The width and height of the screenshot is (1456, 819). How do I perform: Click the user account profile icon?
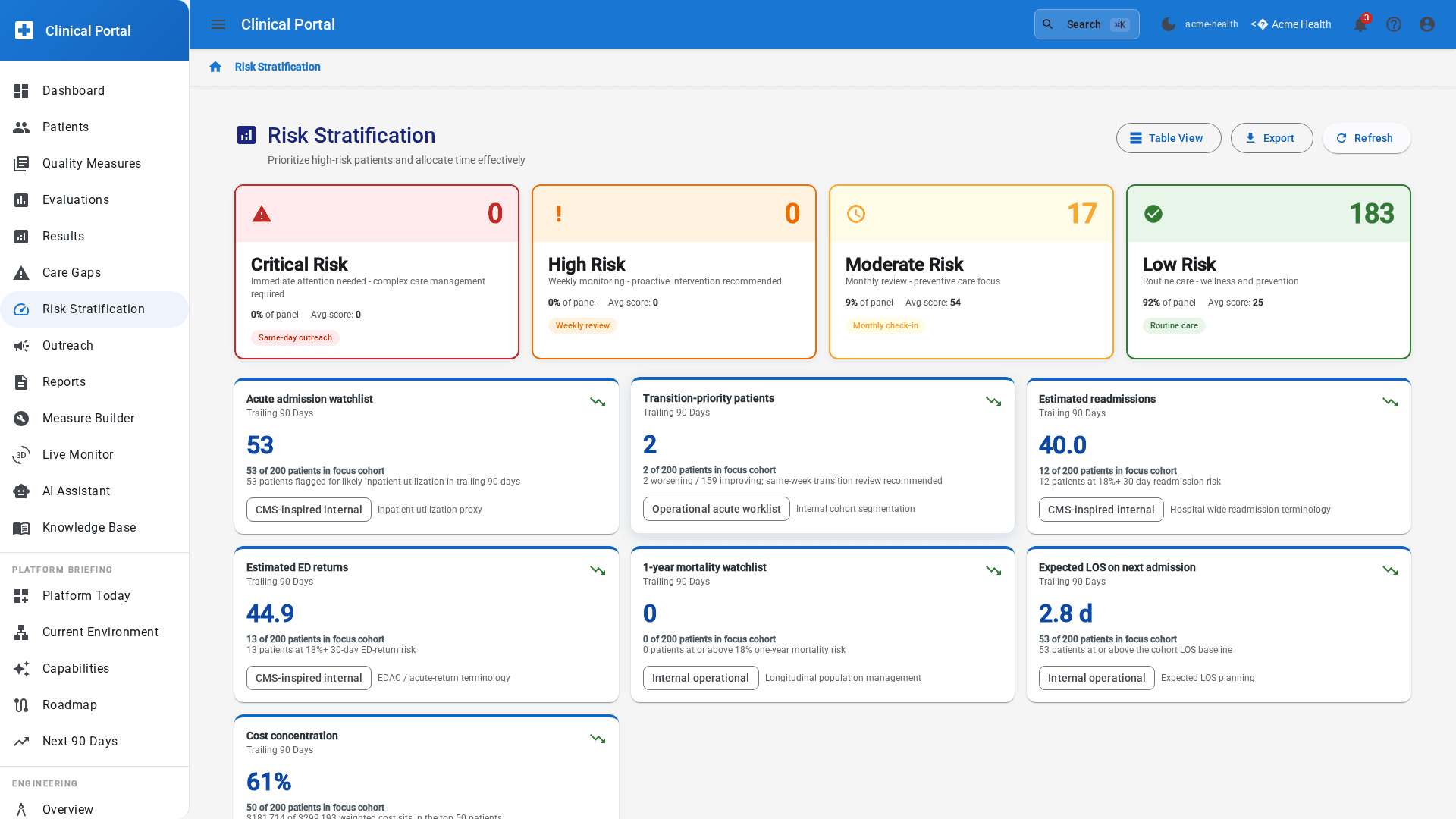tap(1426, 24)
